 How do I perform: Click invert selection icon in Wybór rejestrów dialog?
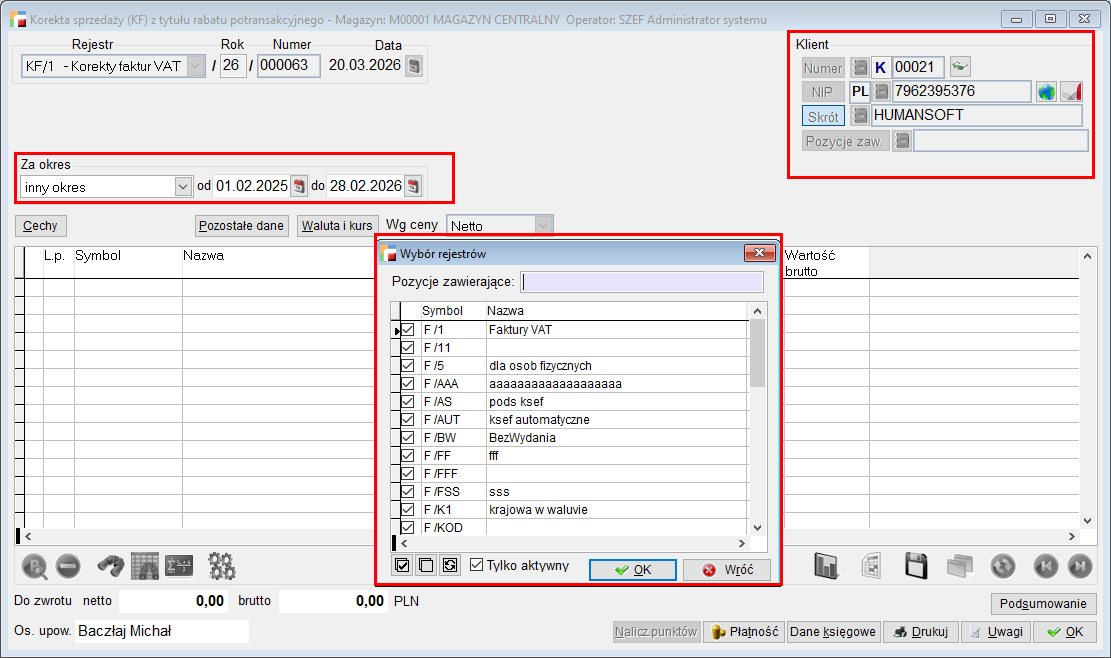450,566
